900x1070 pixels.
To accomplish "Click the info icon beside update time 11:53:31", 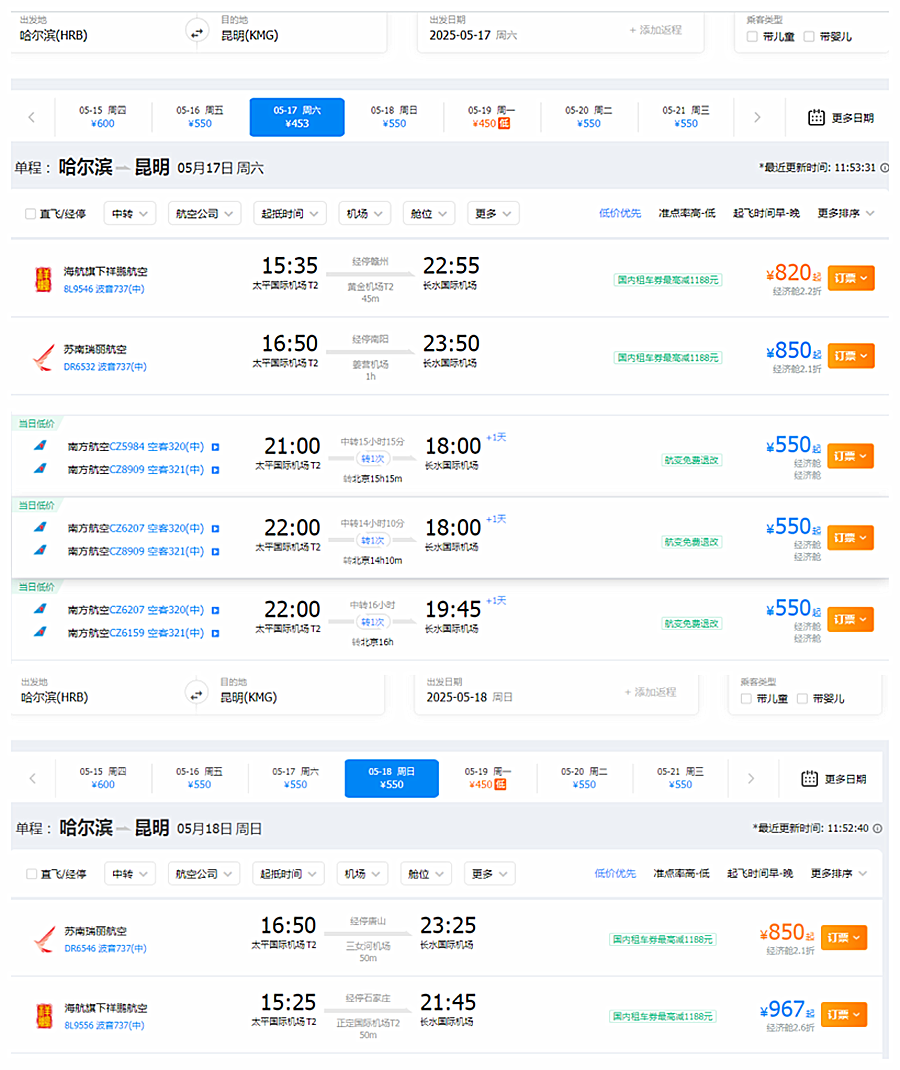I will (x=884, y=168).
